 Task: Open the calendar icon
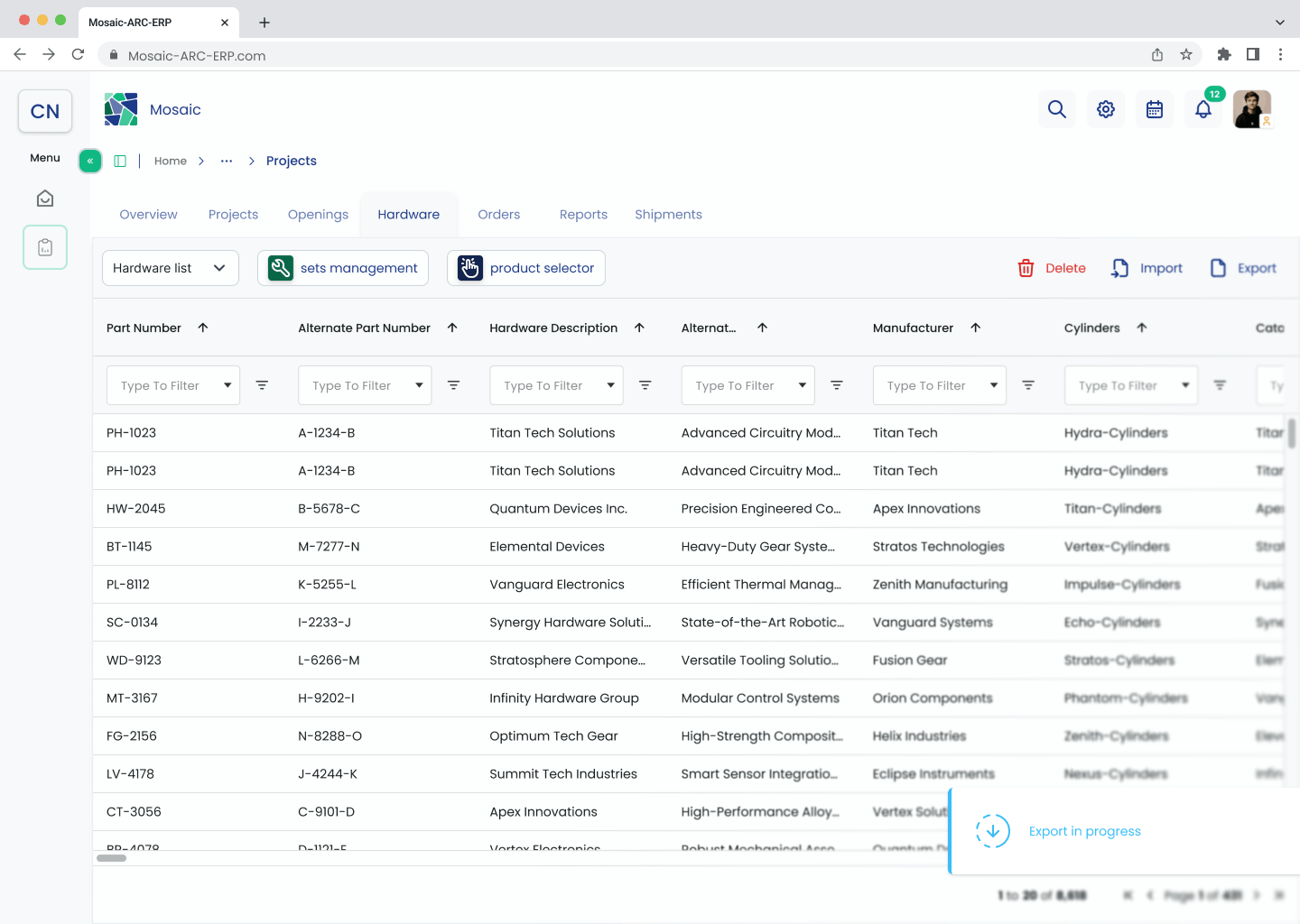1155,109
